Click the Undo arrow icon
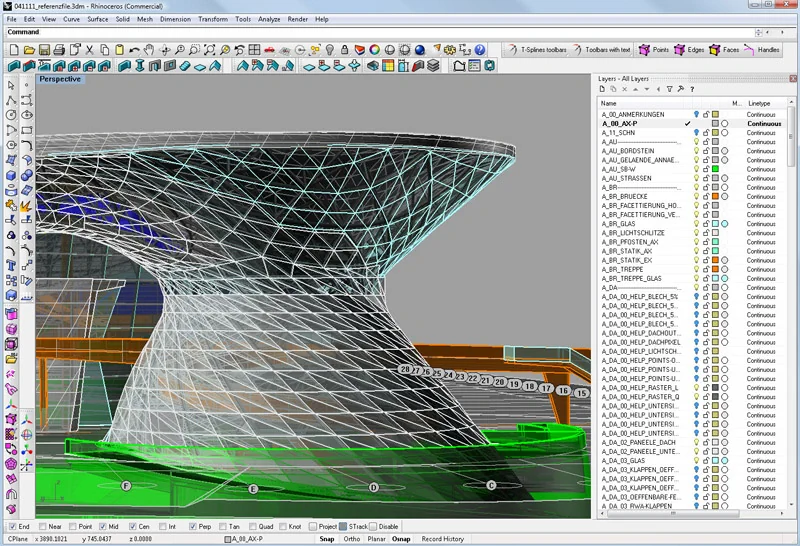800x546 pixels. click(x=134, y=49)
